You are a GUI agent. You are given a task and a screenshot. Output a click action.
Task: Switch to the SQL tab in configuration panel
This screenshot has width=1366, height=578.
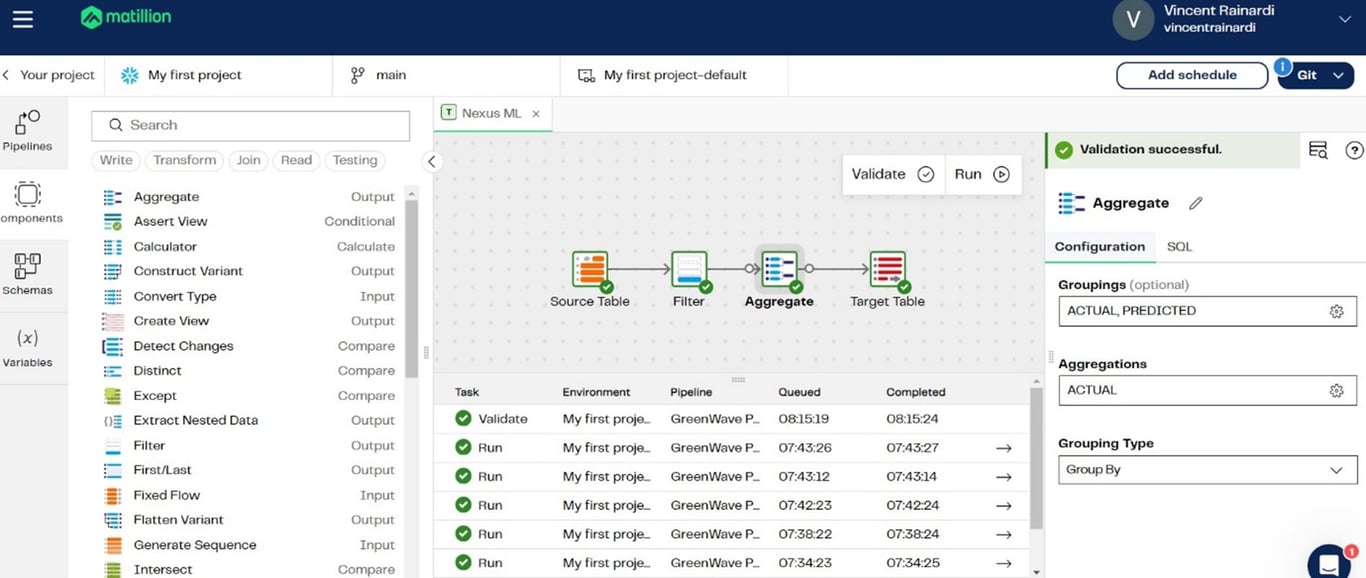point(1178,246)
